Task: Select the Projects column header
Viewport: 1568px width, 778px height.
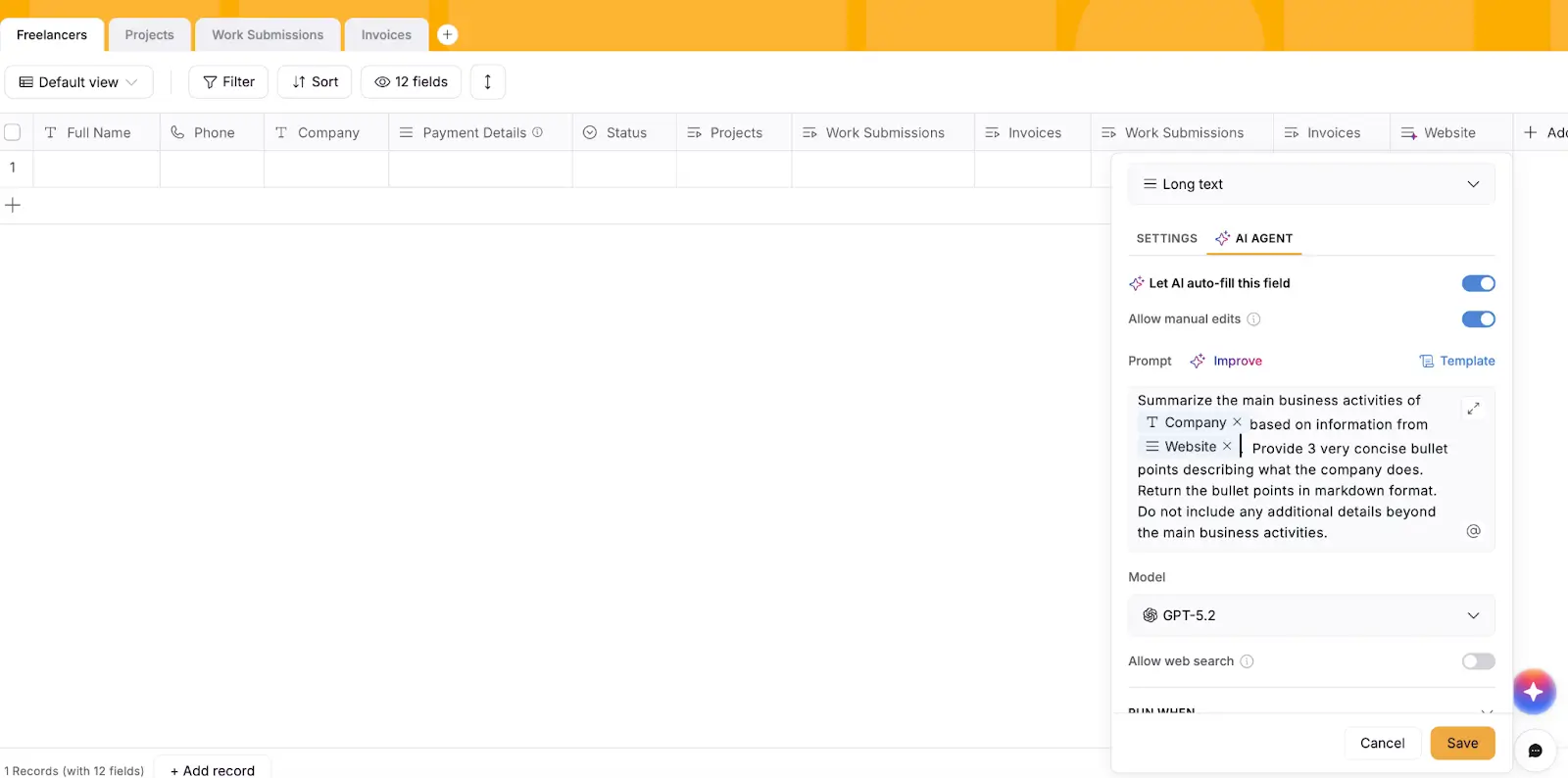Action: (734, 132)
